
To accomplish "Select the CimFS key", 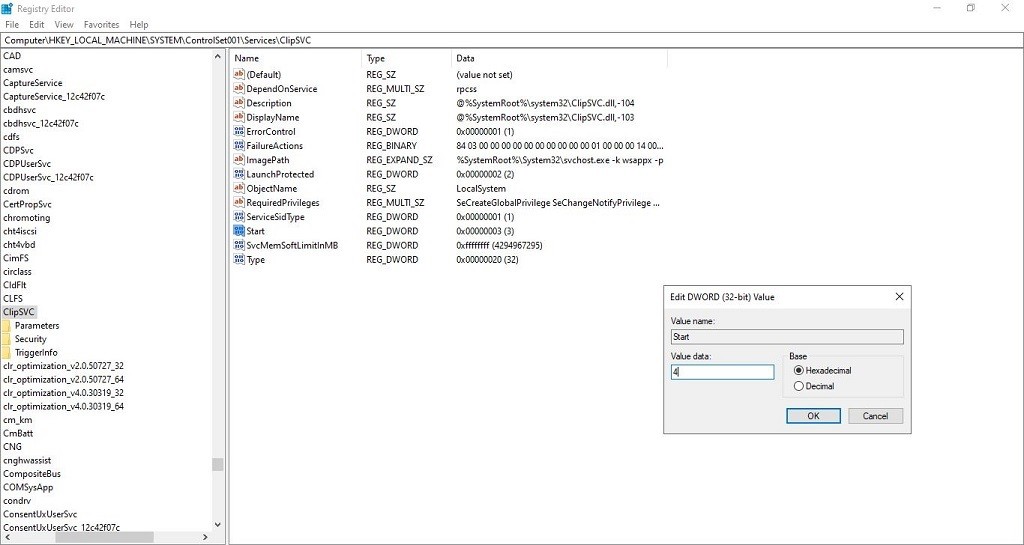I will coord(17,258).
